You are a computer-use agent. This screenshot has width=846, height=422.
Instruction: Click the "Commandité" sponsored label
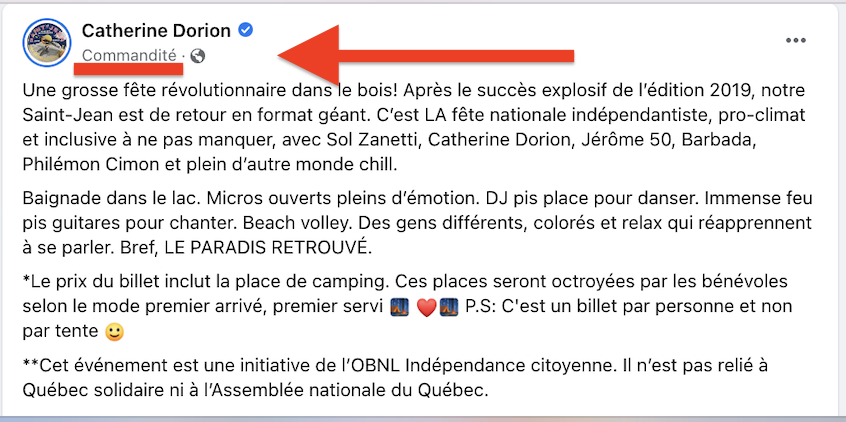(129, 55)
